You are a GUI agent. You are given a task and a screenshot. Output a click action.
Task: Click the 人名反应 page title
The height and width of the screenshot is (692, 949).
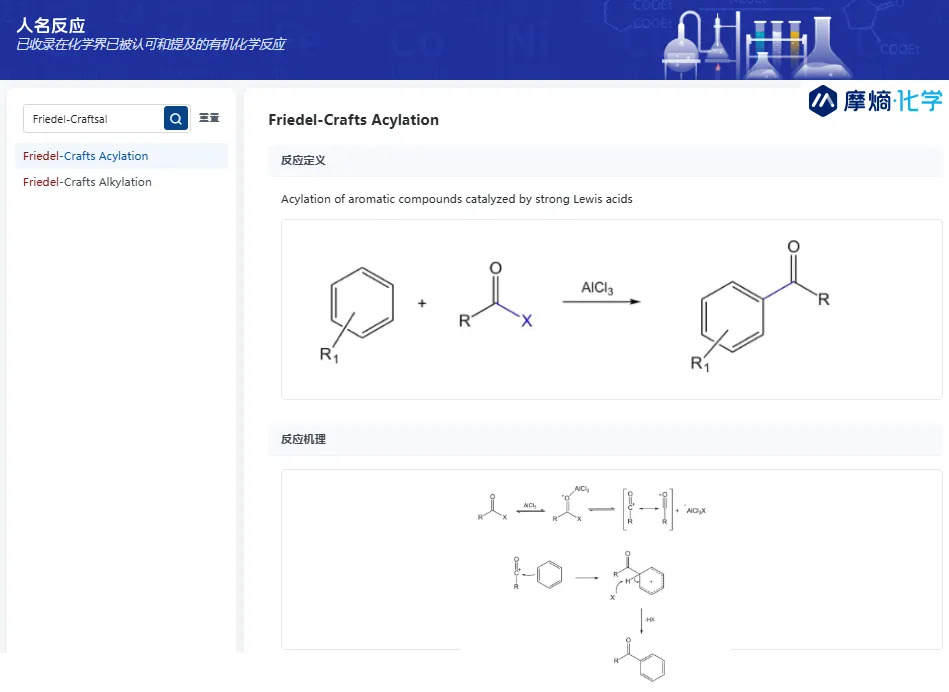51,25
